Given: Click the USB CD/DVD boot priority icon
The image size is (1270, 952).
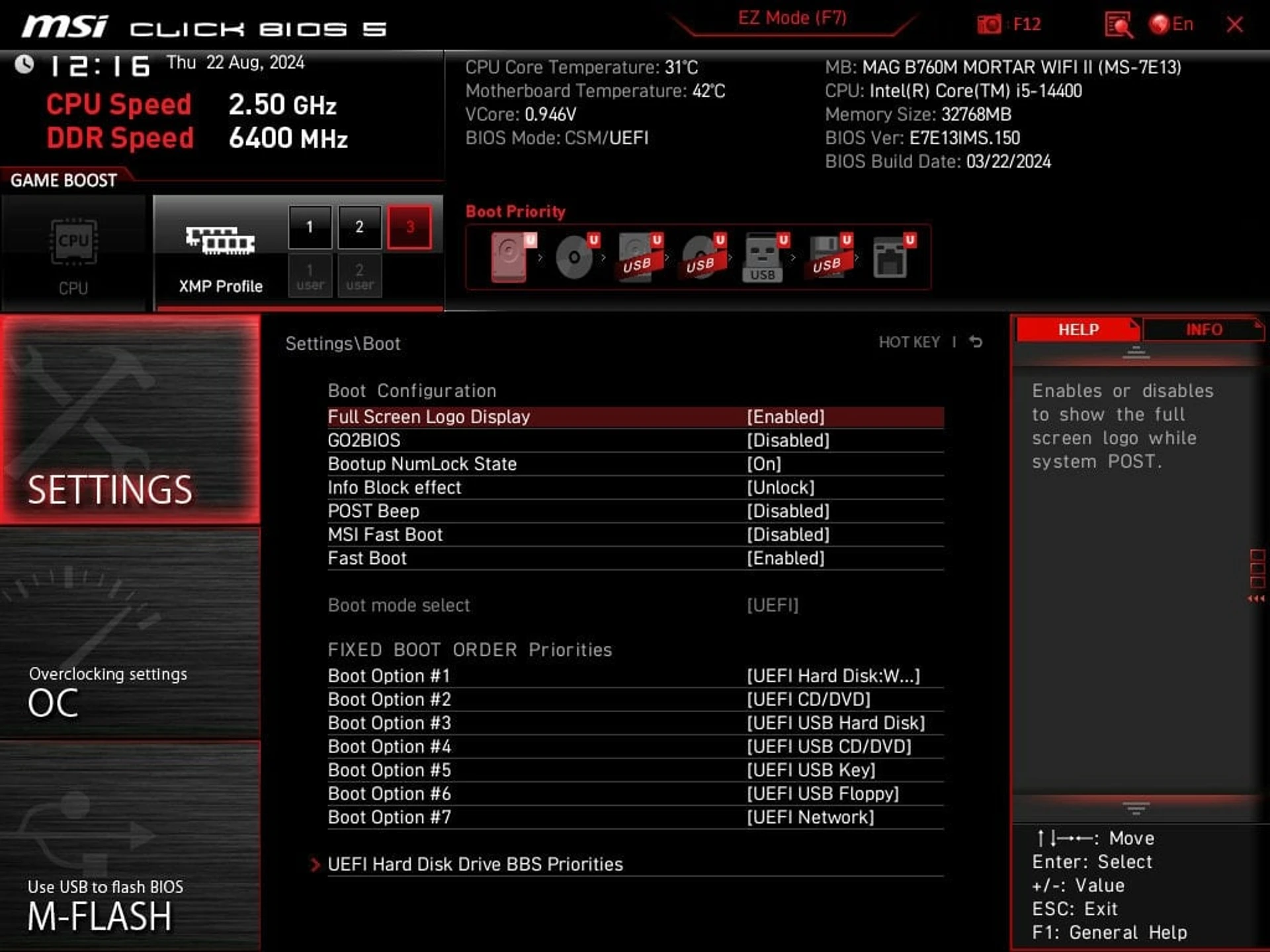Looking at the screenshot, I should click(x=704, y=257).
